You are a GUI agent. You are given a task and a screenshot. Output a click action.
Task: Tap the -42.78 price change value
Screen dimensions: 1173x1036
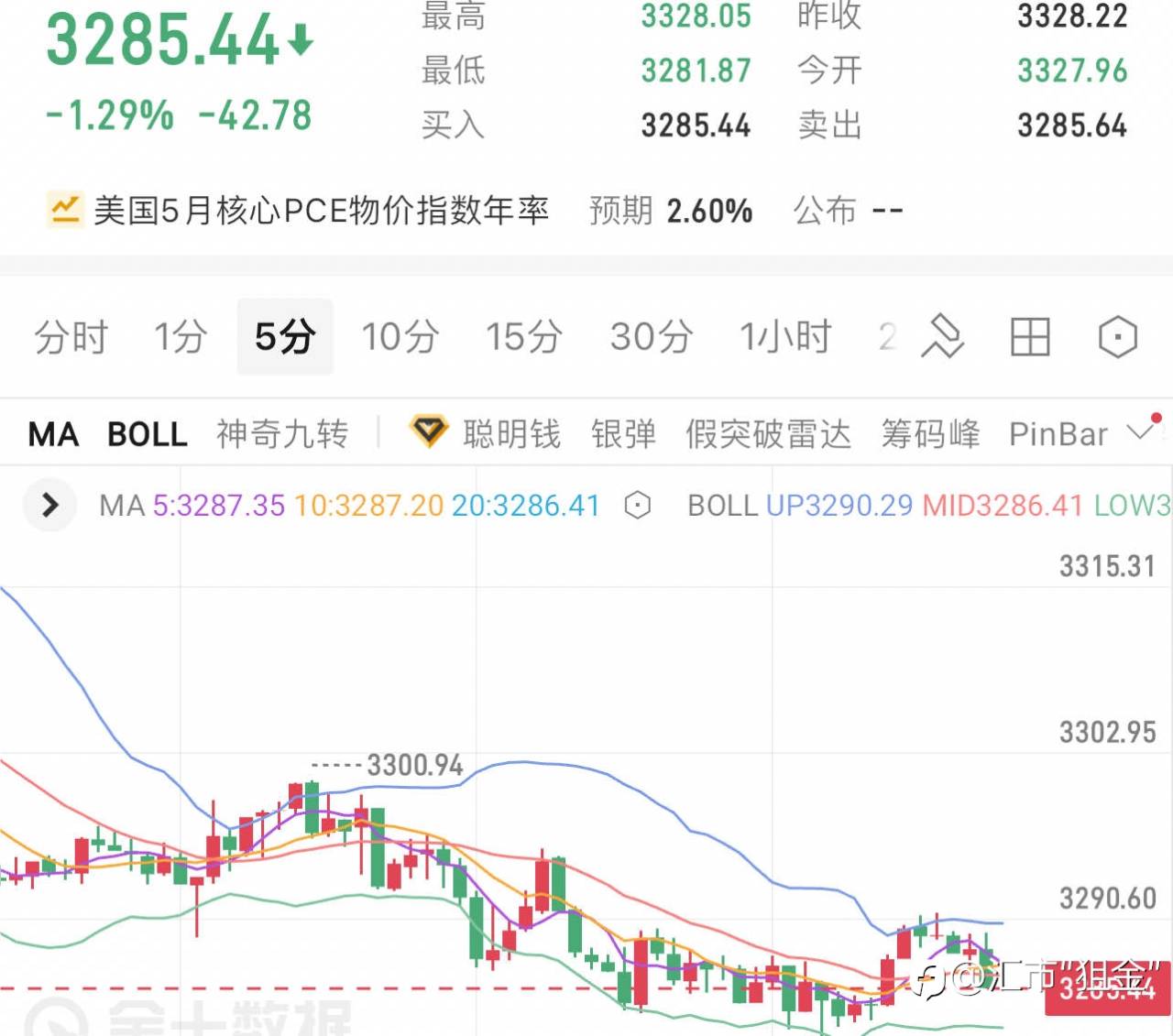coord(255,115)
